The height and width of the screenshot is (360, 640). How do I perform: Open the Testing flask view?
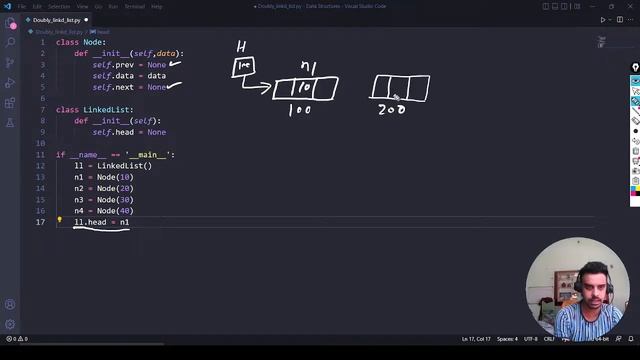[x=10, y=122]
